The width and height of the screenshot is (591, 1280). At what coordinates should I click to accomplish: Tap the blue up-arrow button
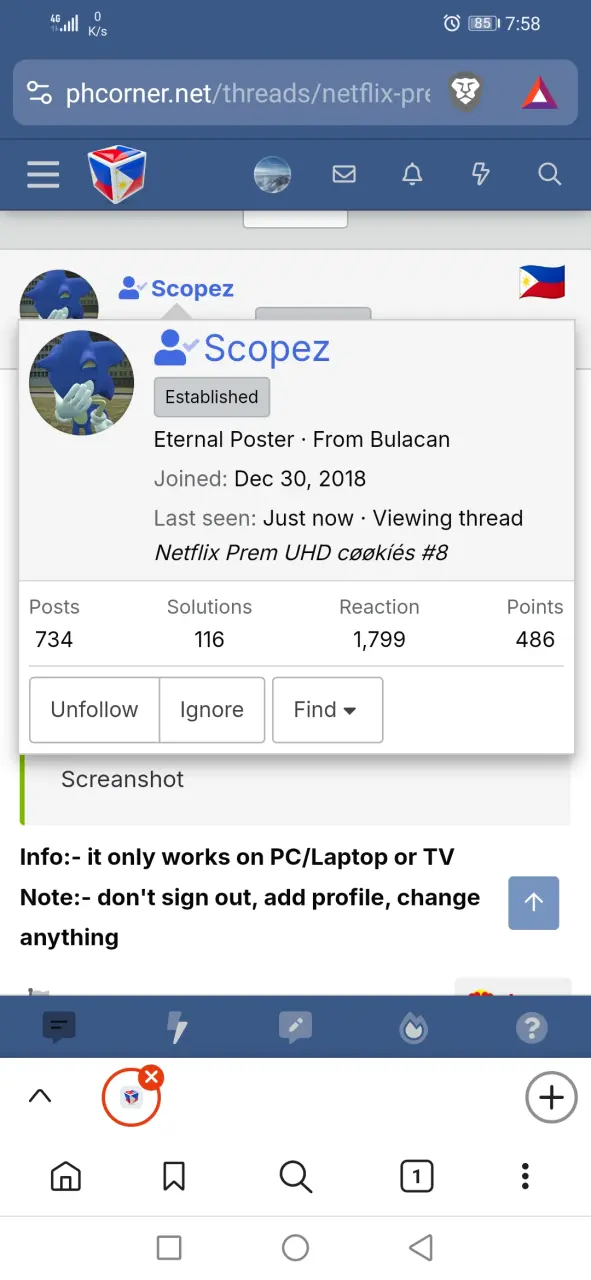533,903
